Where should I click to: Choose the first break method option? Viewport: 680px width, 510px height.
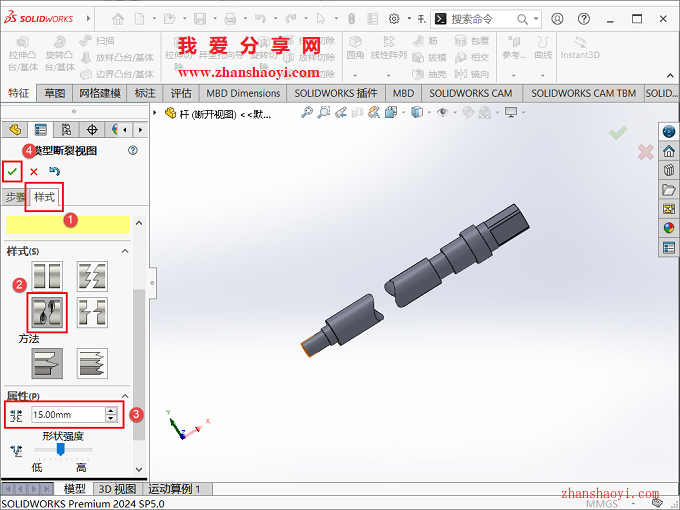48,363
